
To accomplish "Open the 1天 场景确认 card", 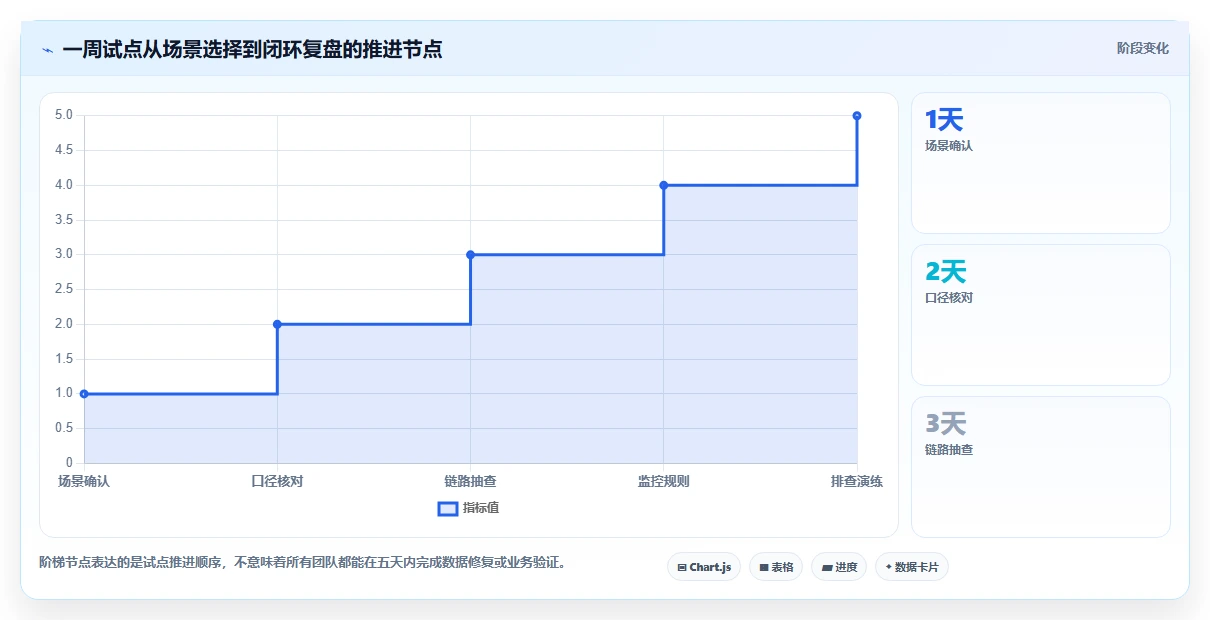I will pos(1041,163).
